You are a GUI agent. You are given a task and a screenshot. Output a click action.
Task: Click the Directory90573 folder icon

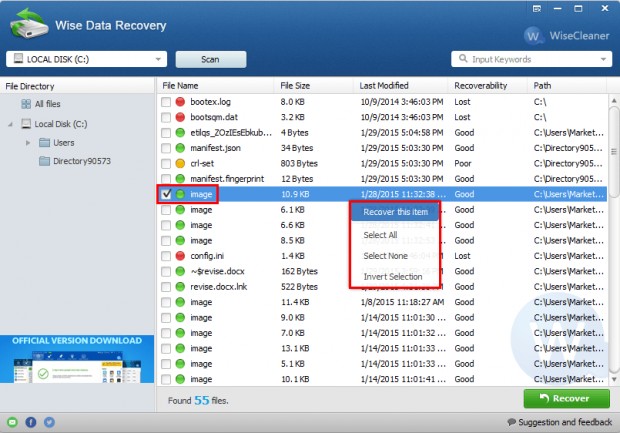pos(43,161)
